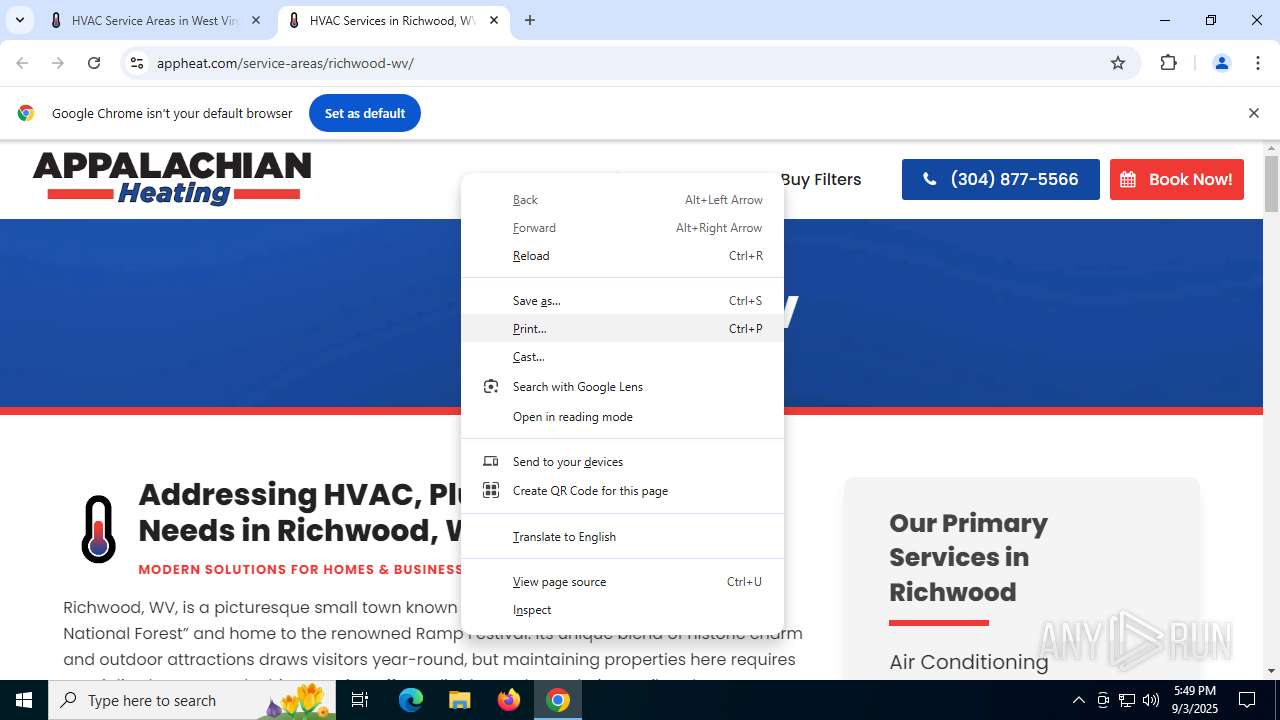Show hidden system tray icons

[1078, 700]
